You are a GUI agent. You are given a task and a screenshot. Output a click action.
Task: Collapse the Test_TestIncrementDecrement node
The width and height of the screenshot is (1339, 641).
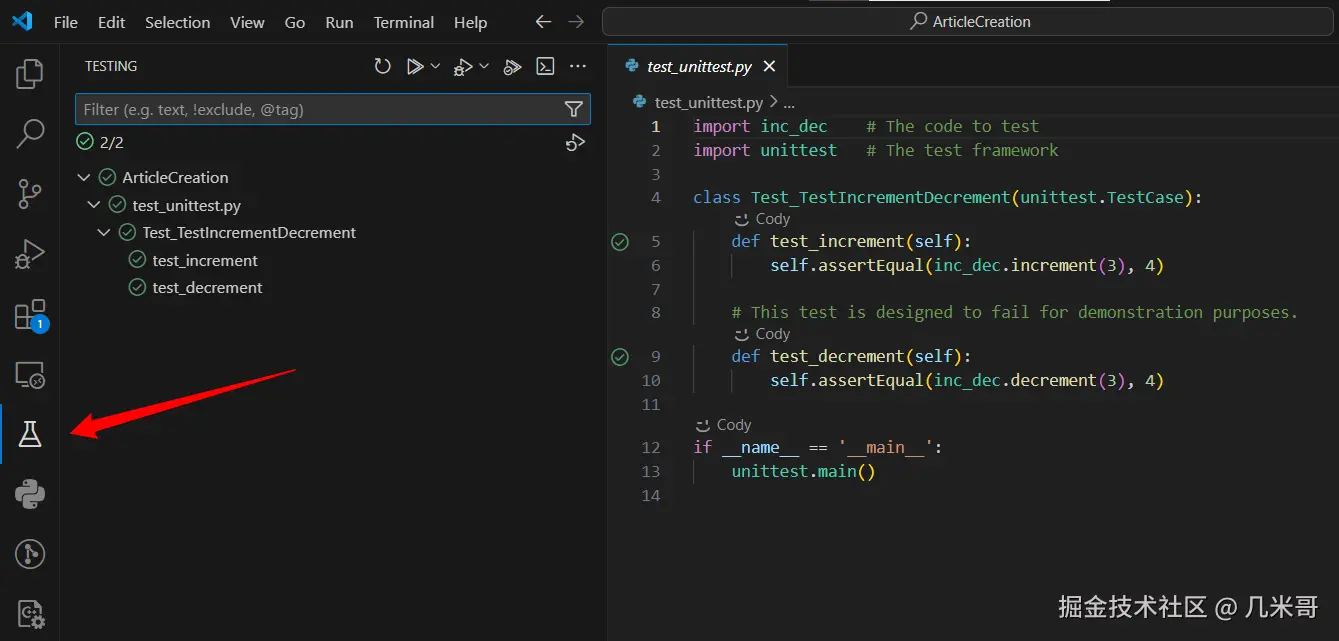pos(104,232)
